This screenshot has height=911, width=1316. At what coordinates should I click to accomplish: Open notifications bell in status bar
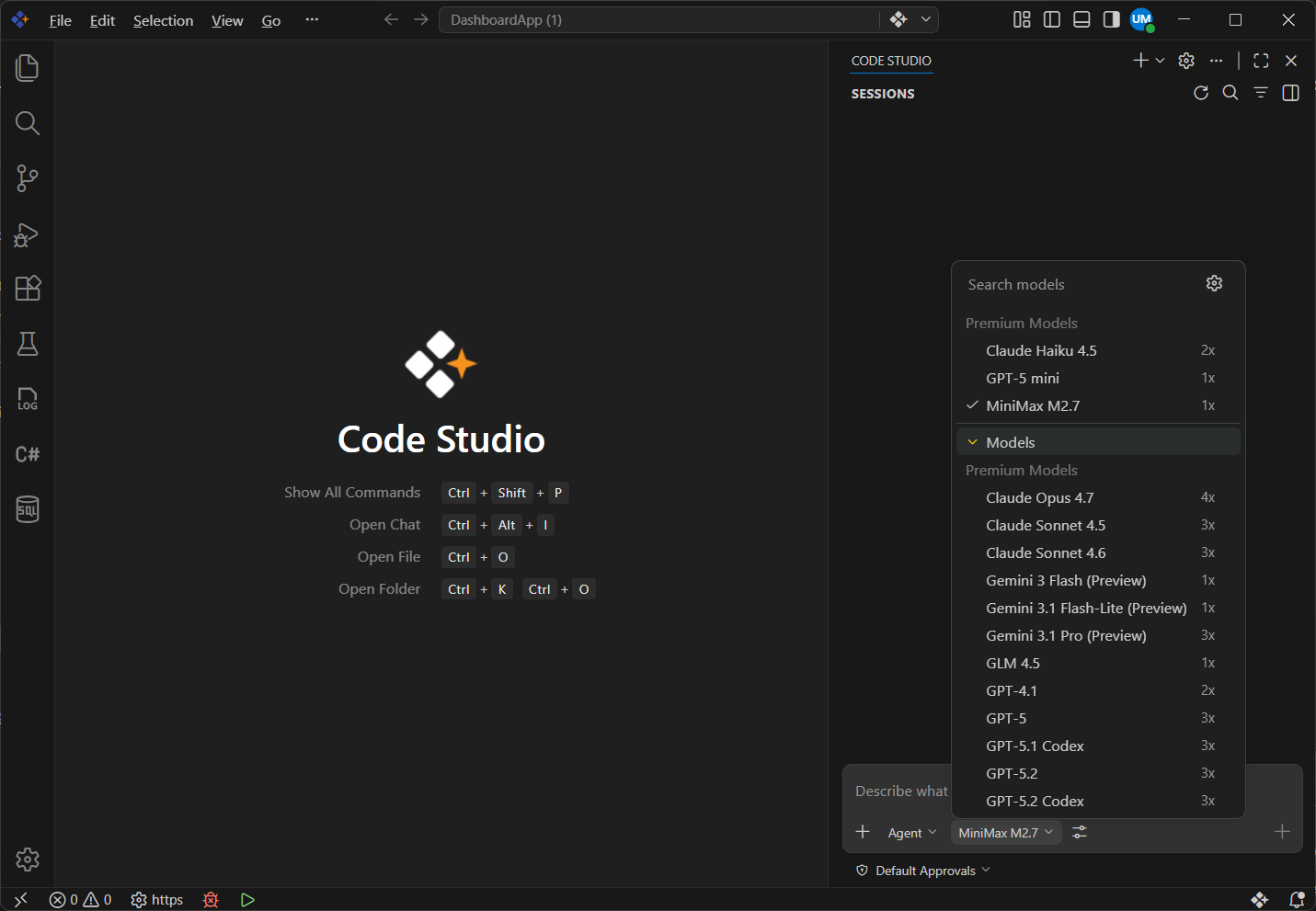pos(1297,900)
